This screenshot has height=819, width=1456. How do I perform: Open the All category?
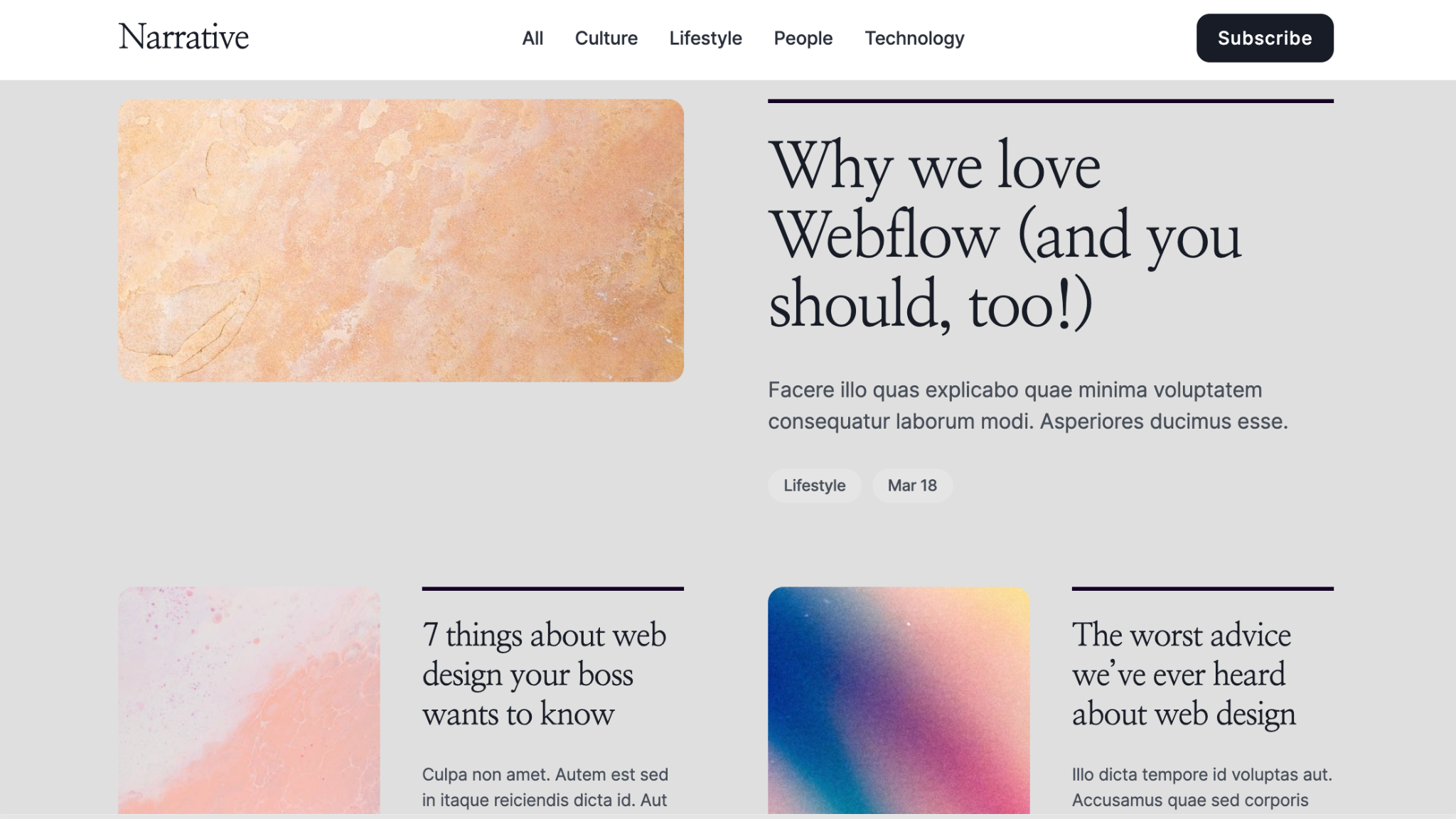click(x=532, y=38)
